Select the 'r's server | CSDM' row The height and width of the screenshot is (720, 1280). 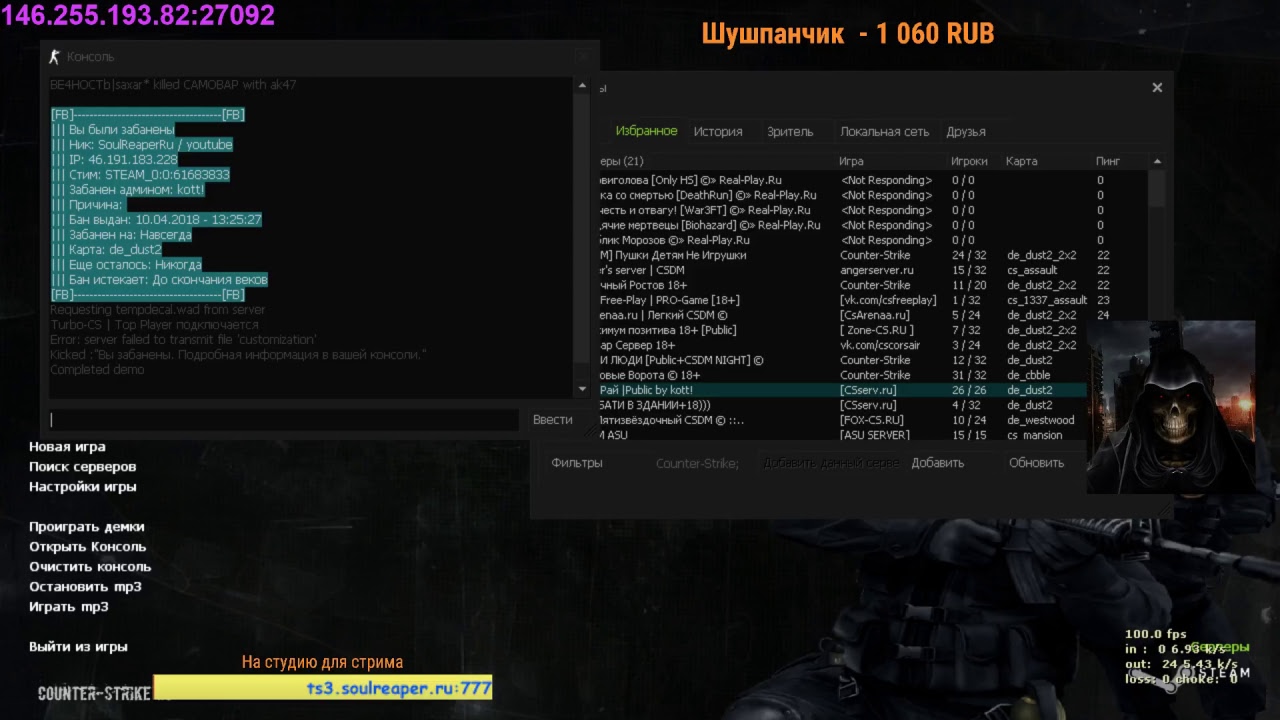point(873,270)
